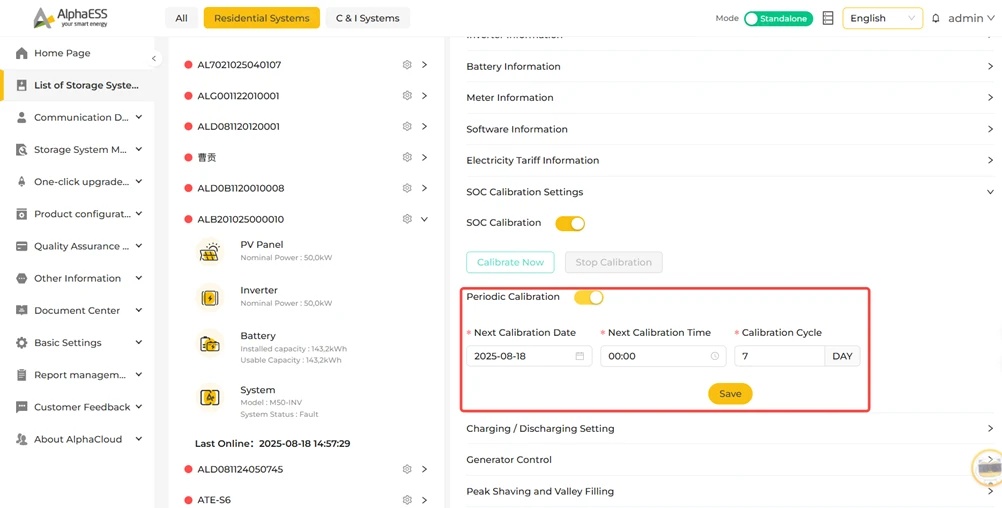Expand the Basic Settings menu chevron
Screen dimensions: 1002x508
click(139, 343)
